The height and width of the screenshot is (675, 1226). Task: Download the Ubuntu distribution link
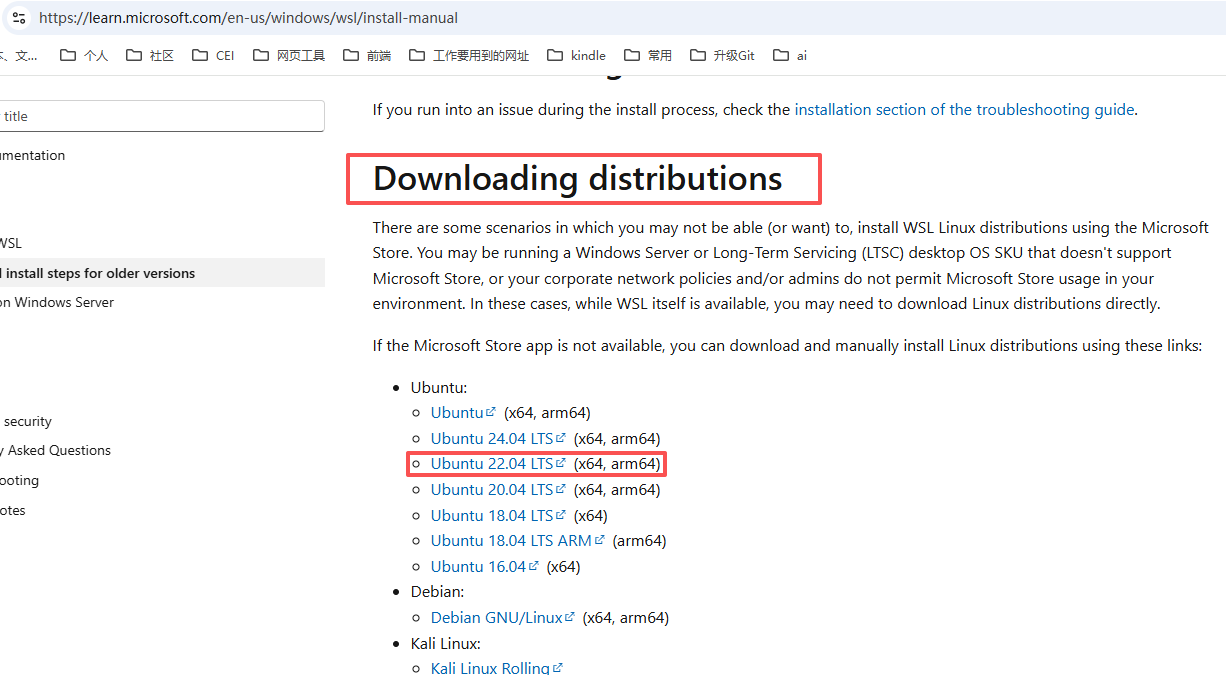click(463, 413)
